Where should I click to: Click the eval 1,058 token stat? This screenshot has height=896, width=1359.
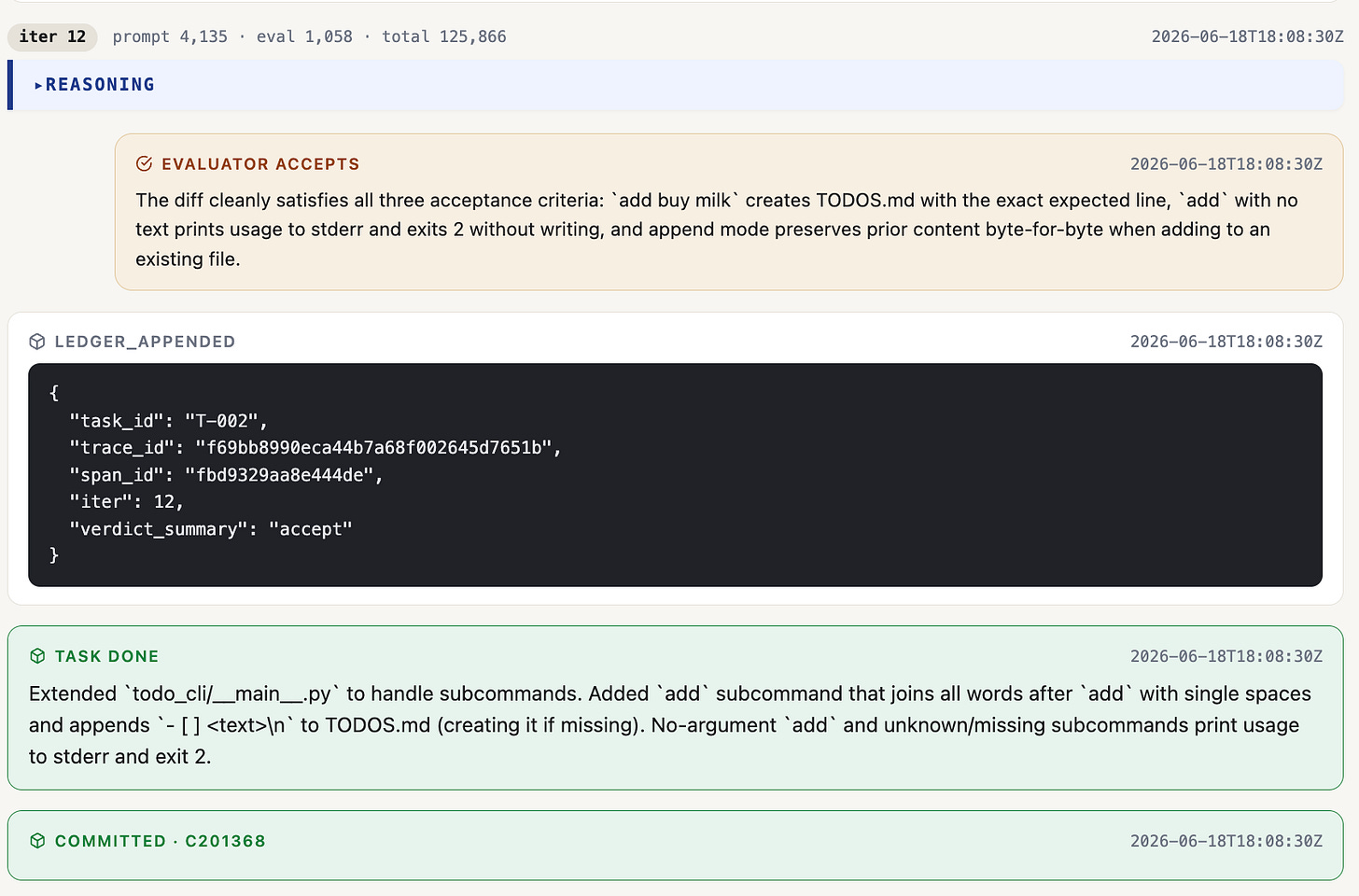(x=304, y=36)
